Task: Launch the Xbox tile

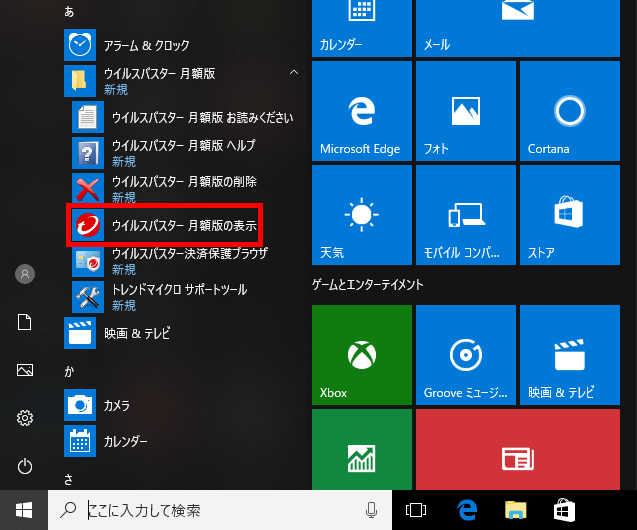Action: pos(360,355)
